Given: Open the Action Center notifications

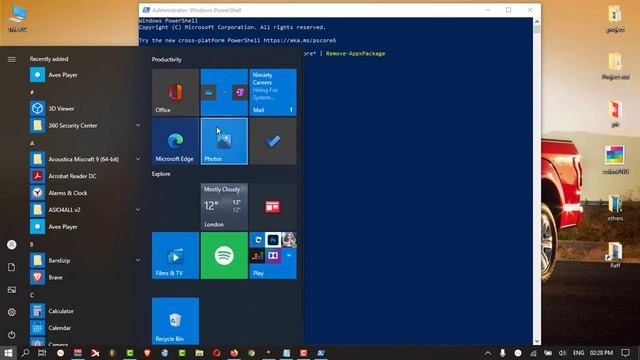Looking at the screenshot, I should point(625,353).
